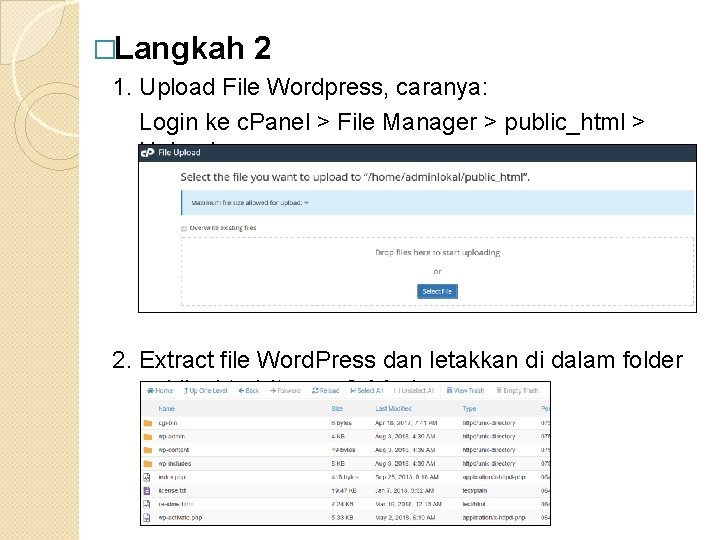Click the wp-includes folder icon
Screen dimensions: 720x540
point(147,464)
